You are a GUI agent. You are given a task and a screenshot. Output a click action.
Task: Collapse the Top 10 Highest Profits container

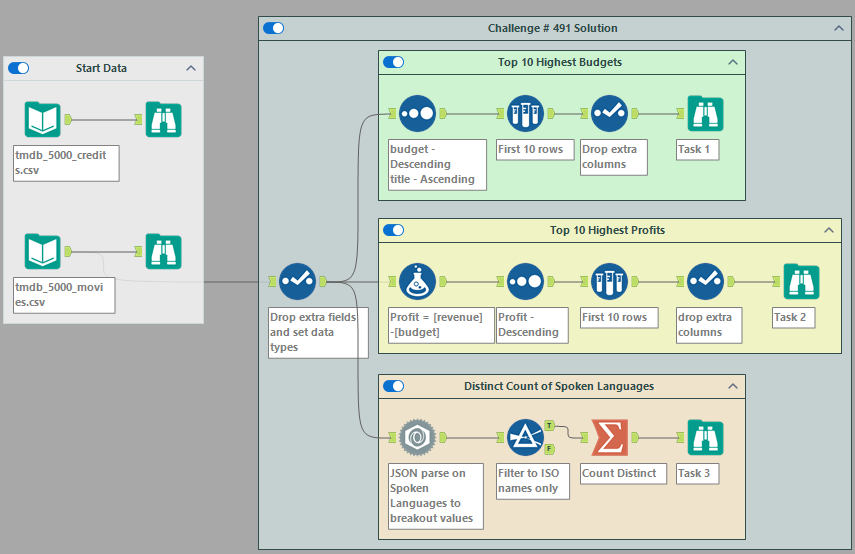tap(829, 230)
